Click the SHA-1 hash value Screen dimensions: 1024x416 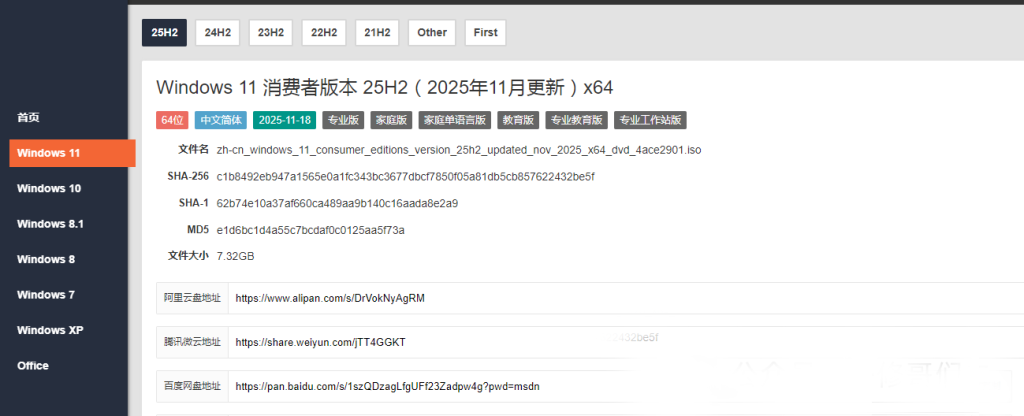[337, 204]
